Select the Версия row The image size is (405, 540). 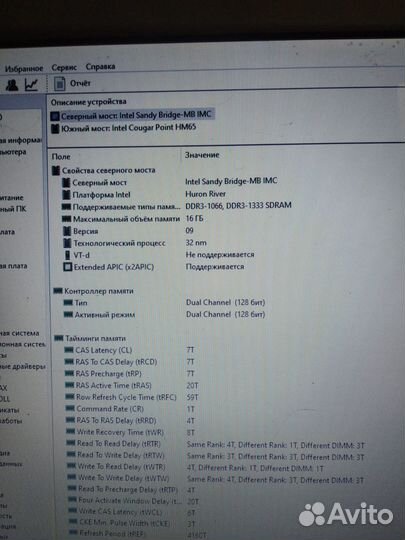click(x=86, y=231)
